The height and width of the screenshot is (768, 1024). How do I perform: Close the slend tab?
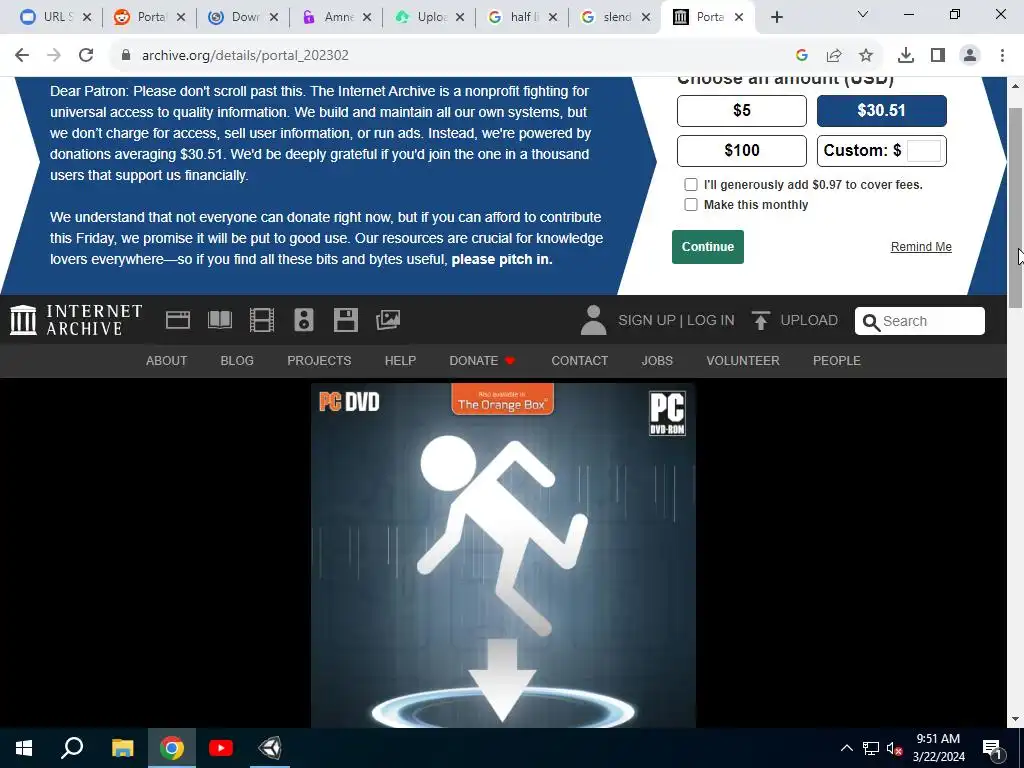click(x=646, y=17)
